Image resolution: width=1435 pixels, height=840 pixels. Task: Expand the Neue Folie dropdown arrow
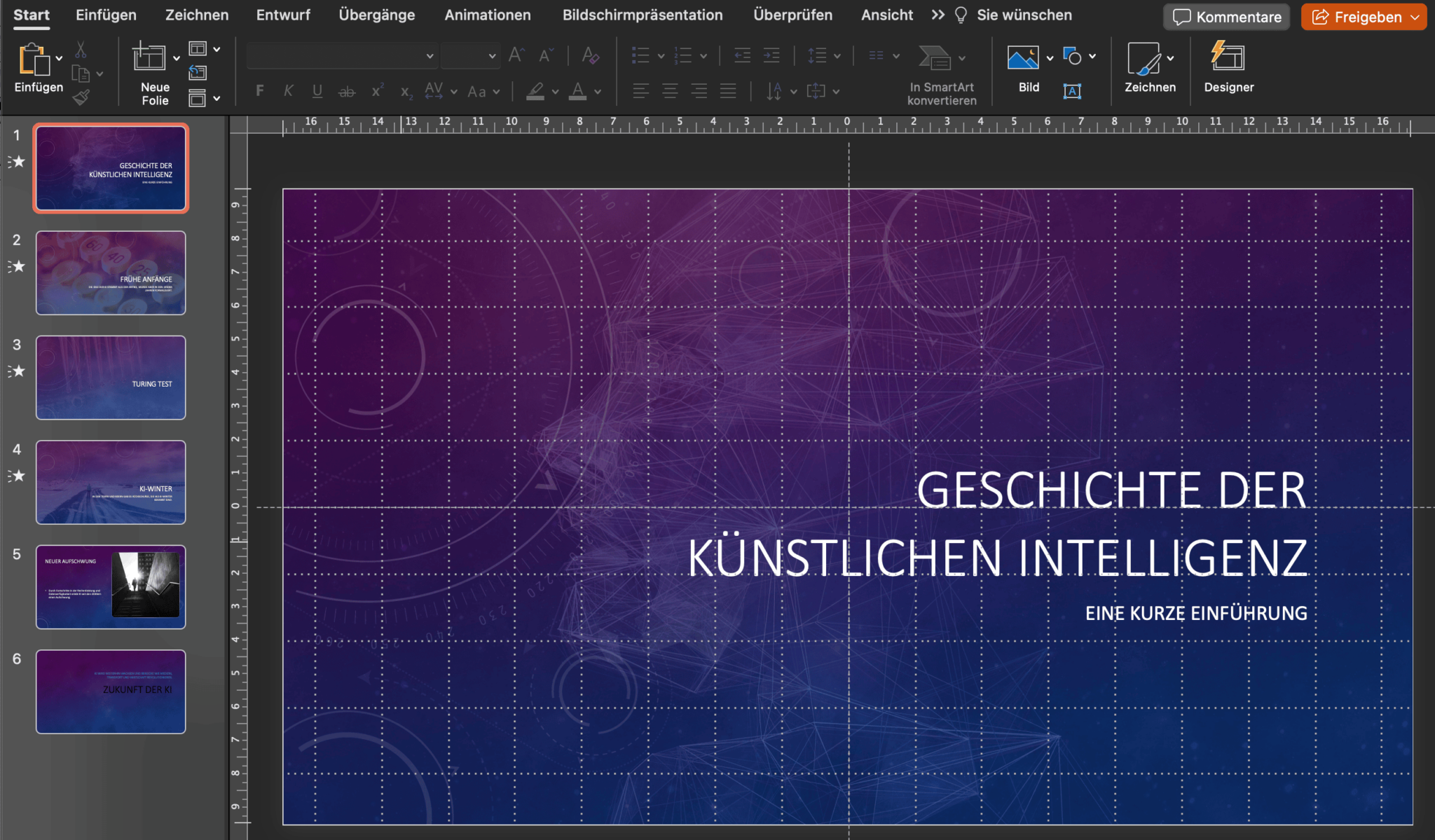point(176,58)
